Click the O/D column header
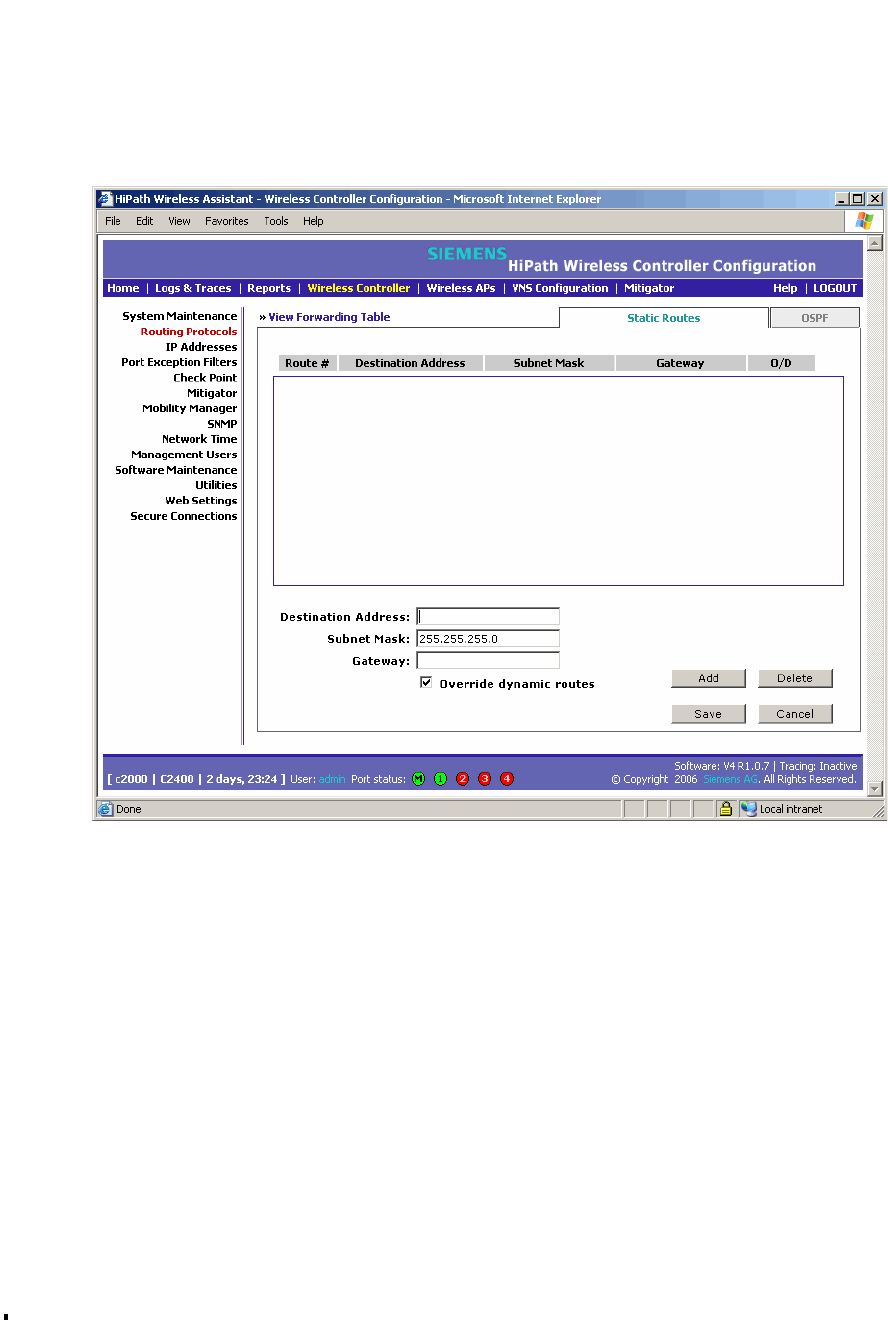The image size is (888, 1320). pos(781,363)
